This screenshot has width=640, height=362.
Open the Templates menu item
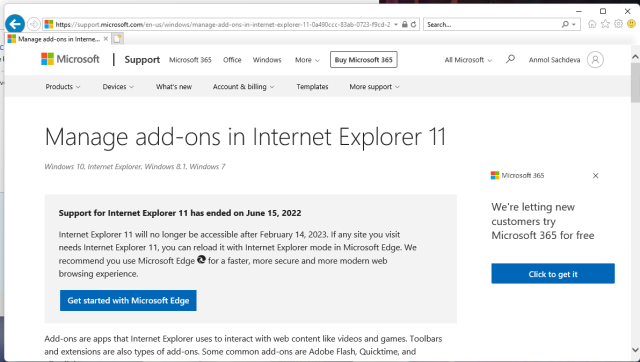pyautogui.click(x=312, y=87)
